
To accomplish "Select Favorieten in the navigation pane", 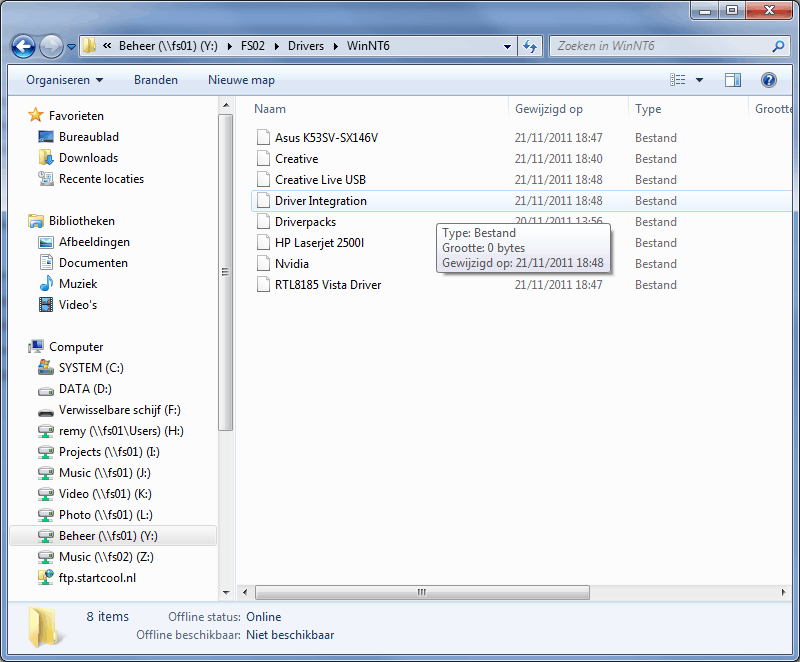I will click(76, 116).
